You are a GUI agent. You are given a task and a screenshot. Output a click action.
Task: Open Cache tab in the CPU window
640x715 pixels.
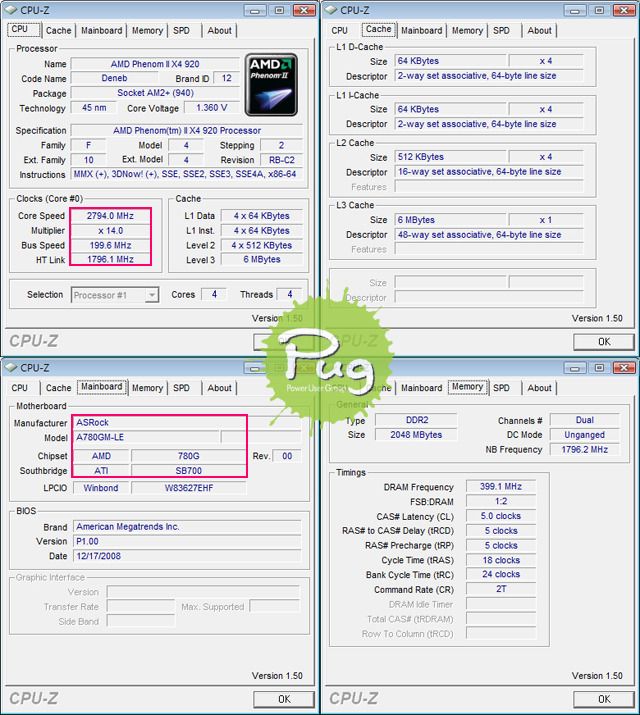click(58, 31)
